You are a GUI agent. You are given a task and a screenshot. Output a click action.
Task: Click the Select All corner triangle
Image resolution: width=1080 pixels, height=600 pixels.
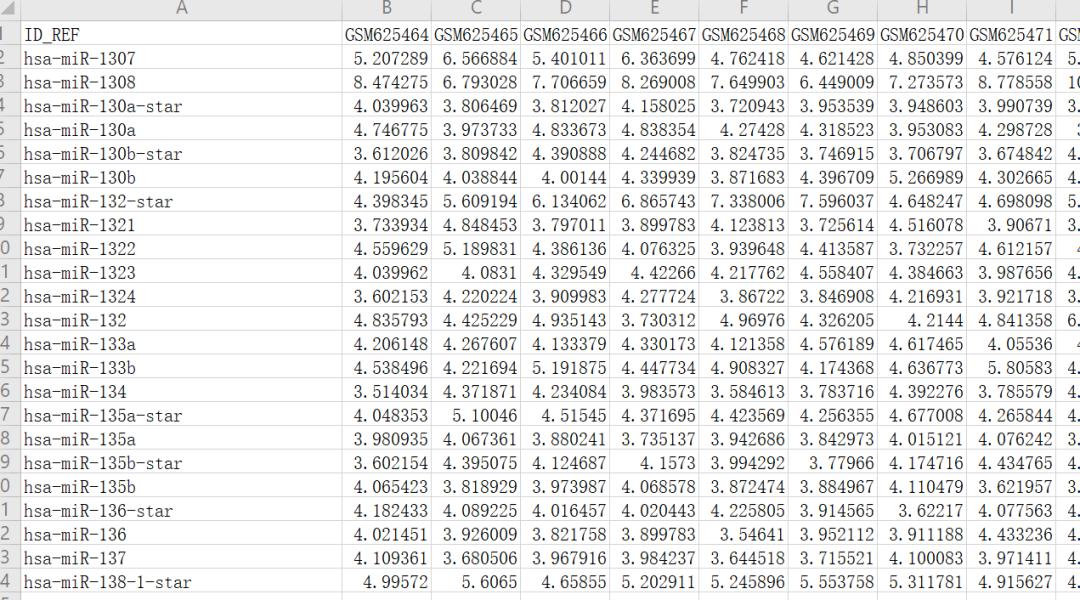pos(10,10)
